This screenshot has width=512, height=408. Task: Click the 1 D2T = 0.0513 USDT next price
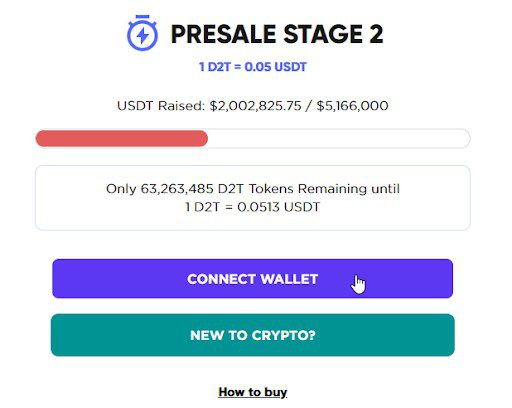[252, 207]
